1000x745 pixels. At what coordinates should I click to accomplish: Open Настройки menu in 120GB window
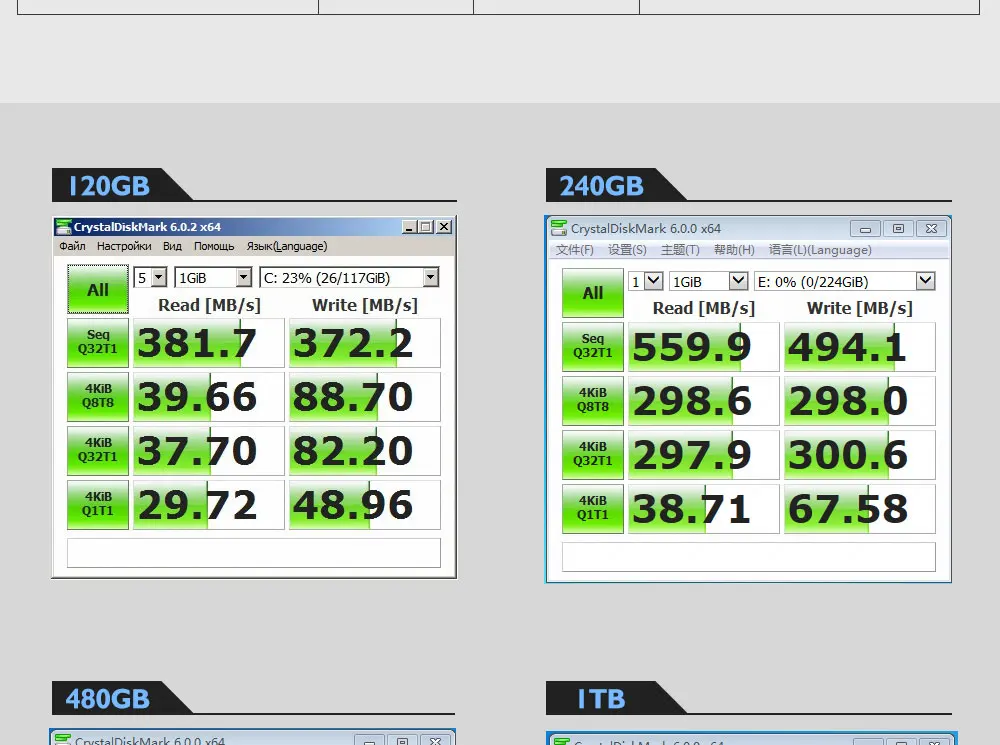pyautogui.click(x=124, y=246)
